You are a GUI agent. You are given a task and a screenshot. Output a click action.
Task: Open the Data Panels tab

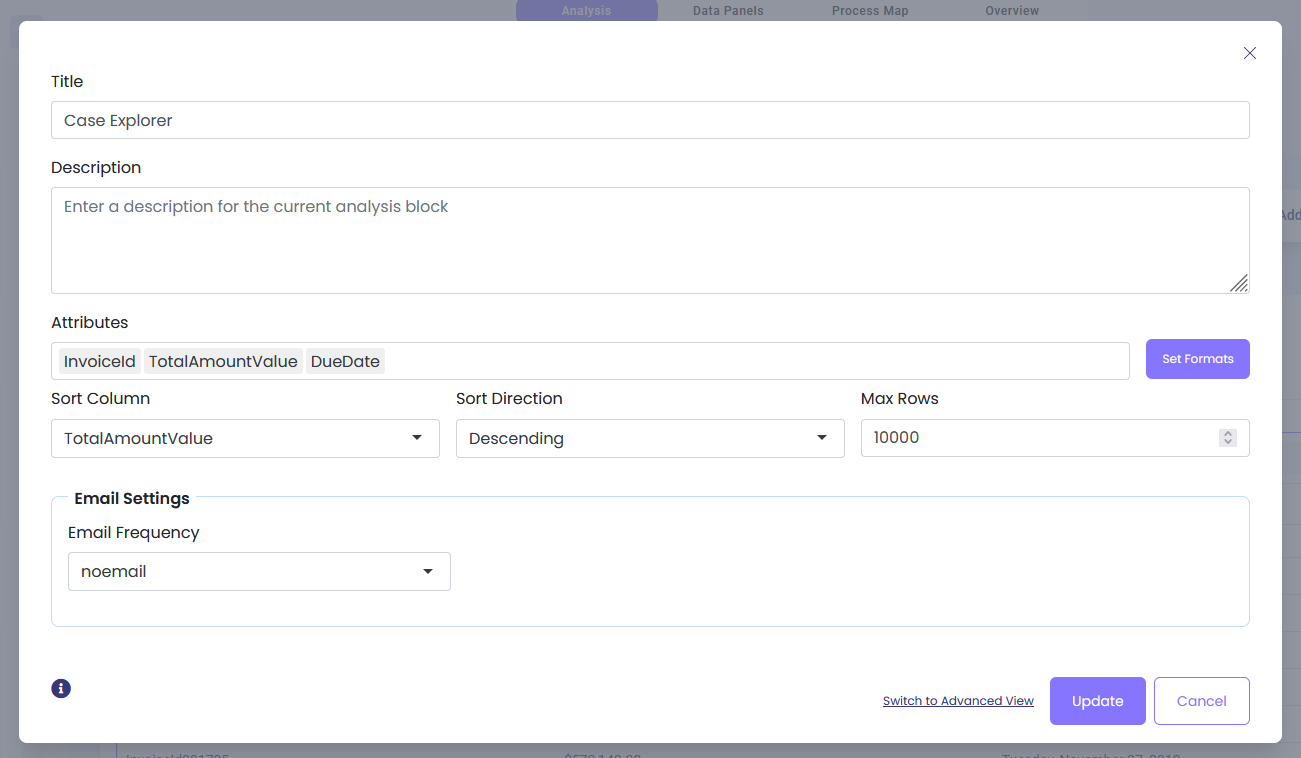coord(728,11)
